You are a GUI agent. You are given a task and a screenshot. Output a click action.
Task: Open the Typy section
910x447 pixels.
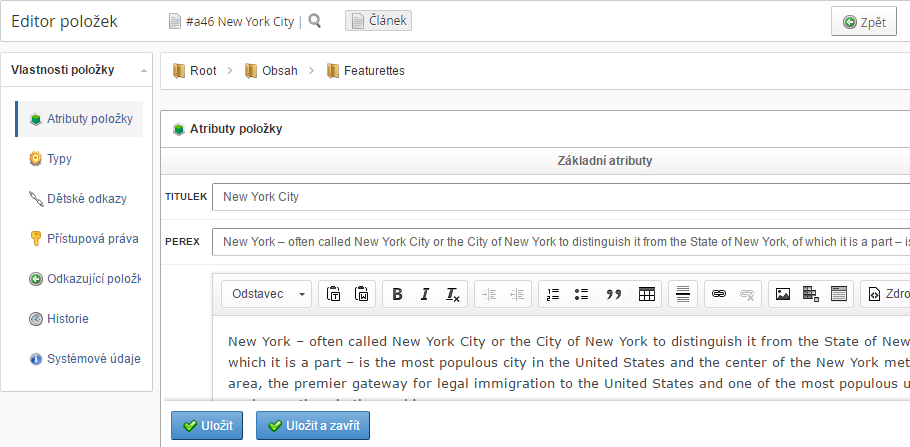[51, 158]
